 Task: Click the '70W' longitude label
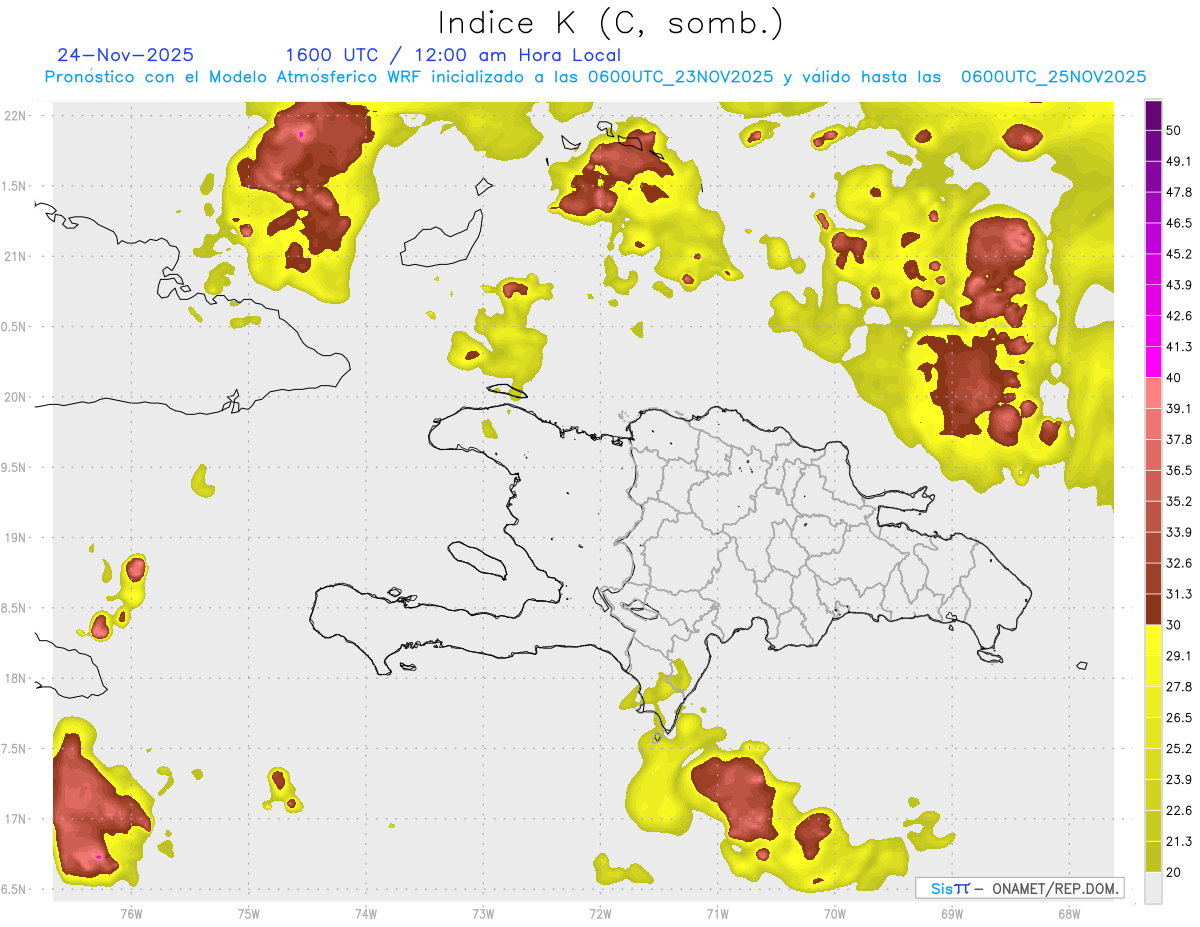click(x=835, y=913)
